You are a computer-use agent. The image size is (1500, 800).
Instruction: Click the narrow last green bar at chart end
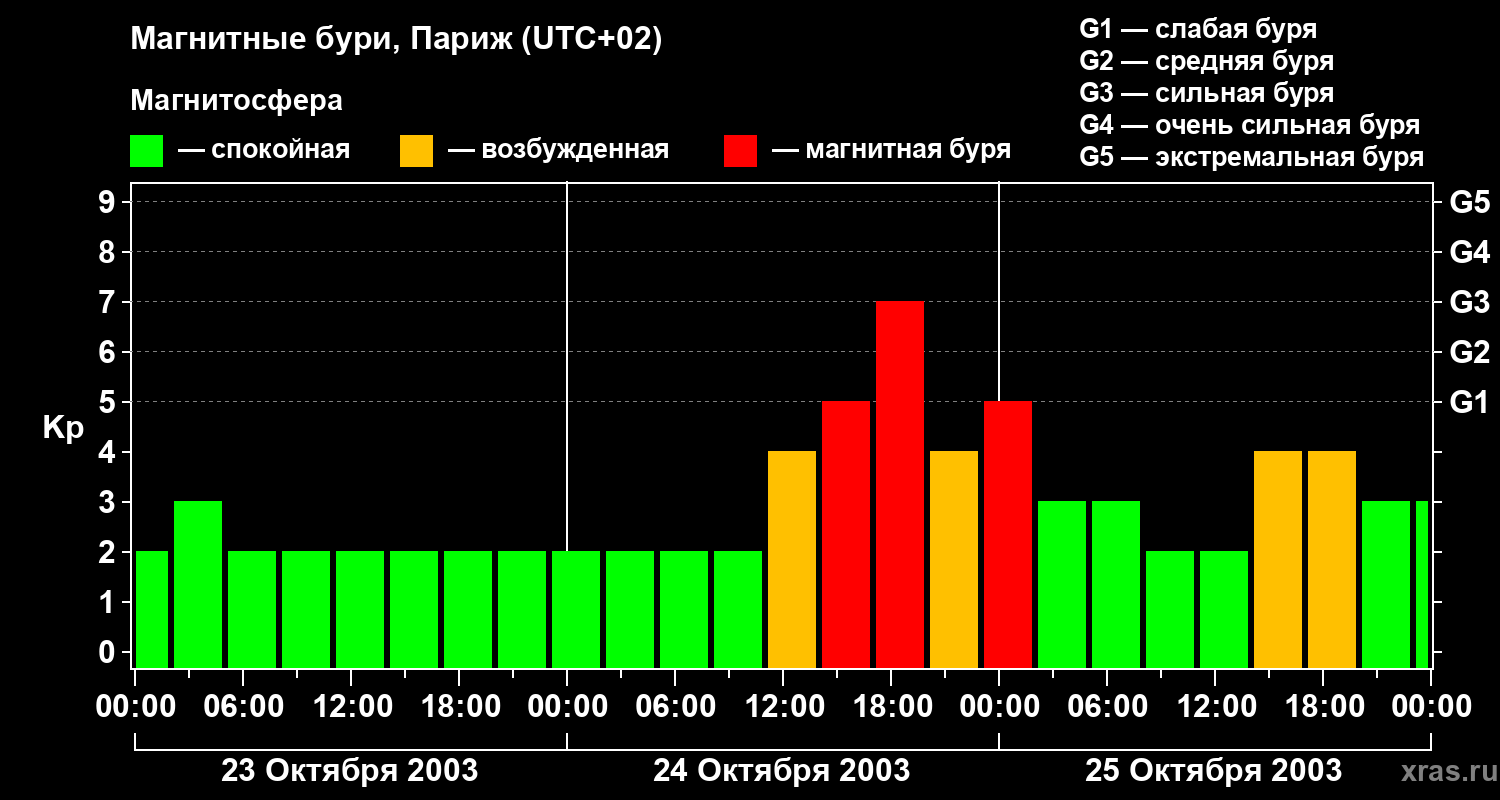(x=1422, y=584)
